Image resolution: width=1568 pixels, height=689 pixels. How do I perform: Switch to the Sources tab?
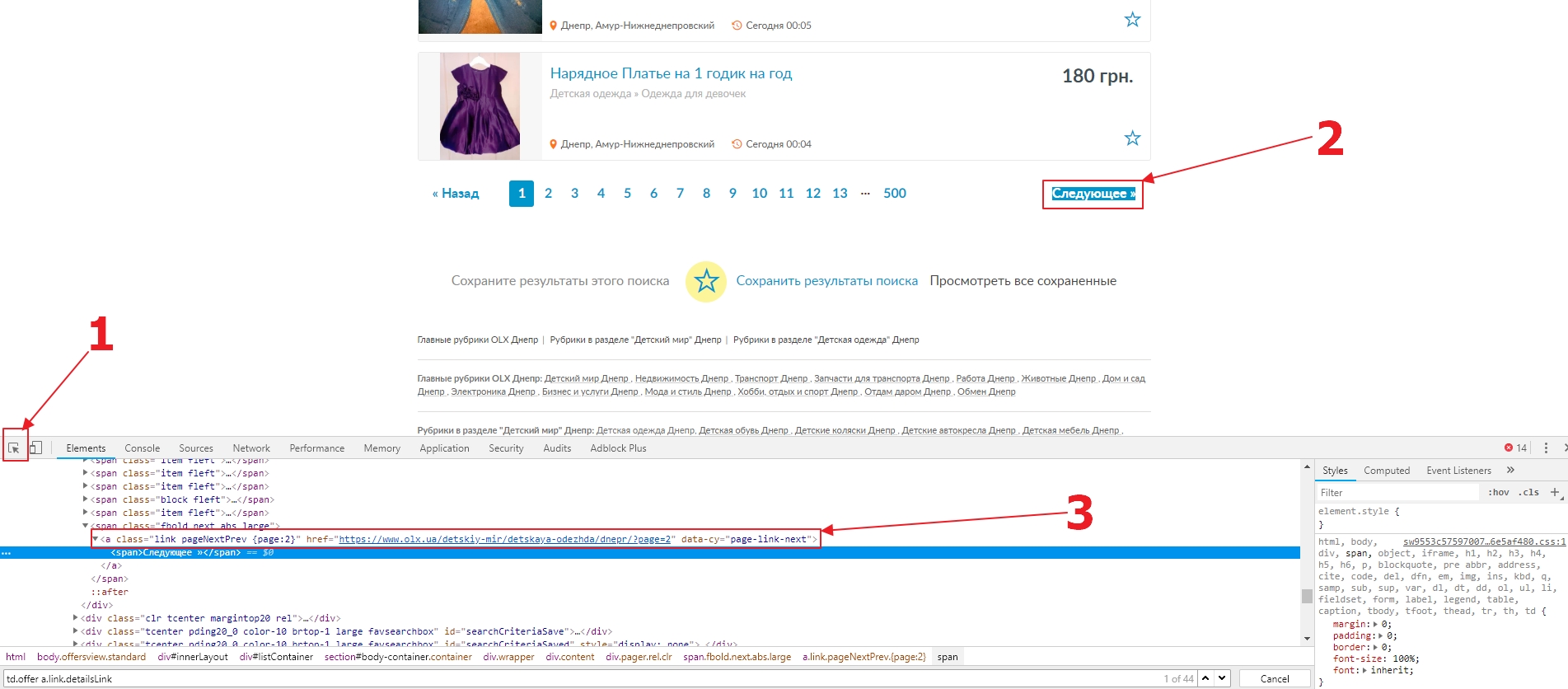point(196,448)
